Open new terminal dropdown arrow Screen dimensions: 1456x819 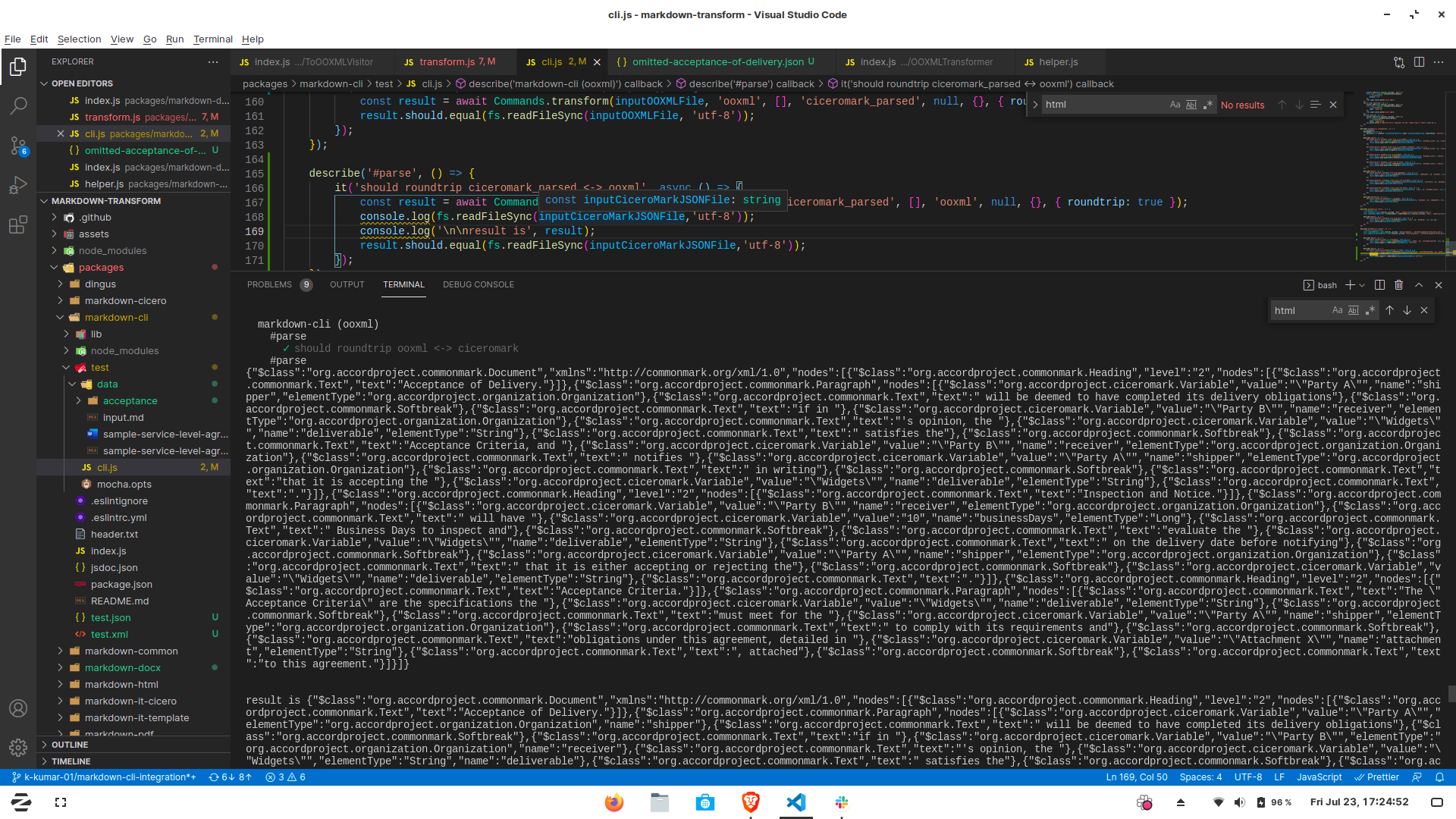point(1362,285)
